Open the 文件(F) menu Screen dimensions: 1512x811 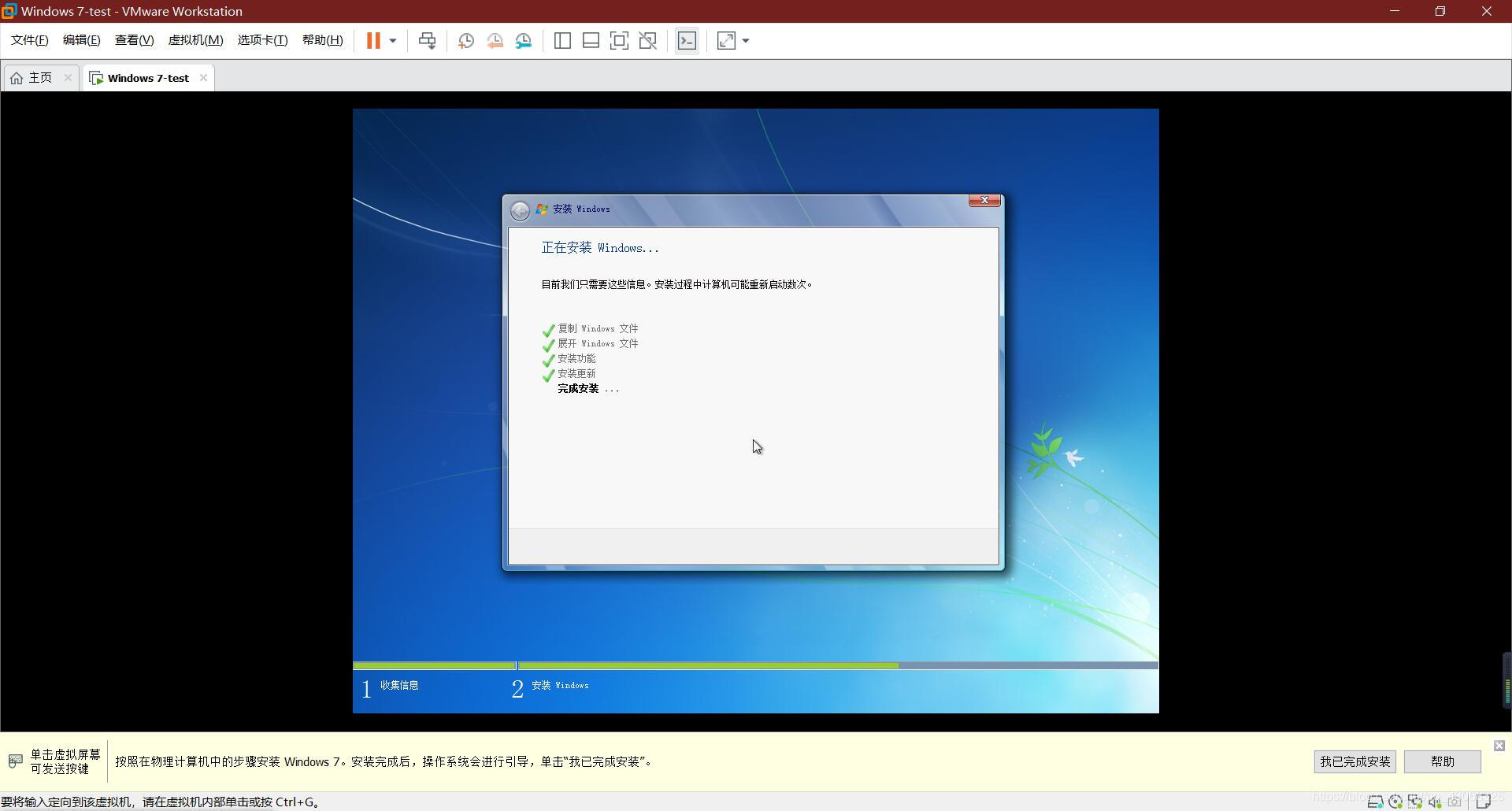(30, 40)
